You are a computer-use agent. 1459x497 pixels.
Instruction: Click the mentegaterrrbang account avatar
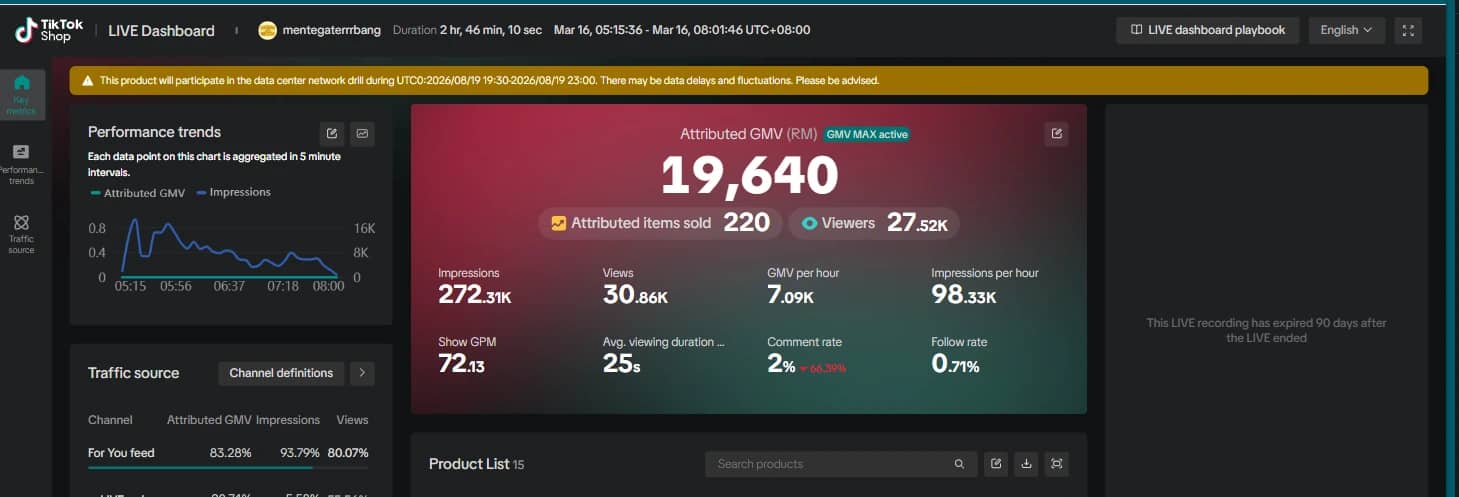pyautogui.click(x=267, y=30)
